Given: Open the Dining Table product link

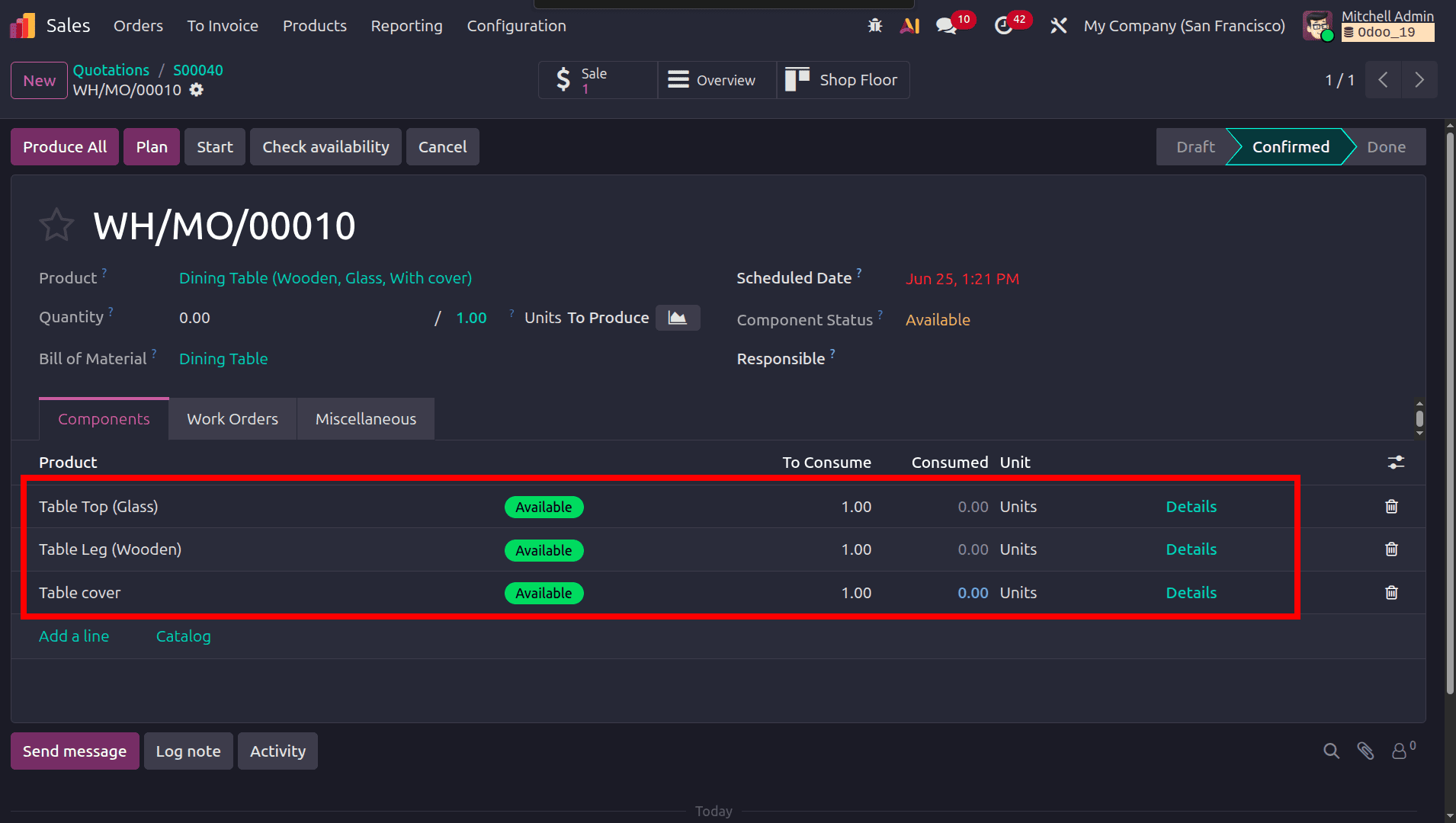Looking at the screenshot, I should (326, 278).
